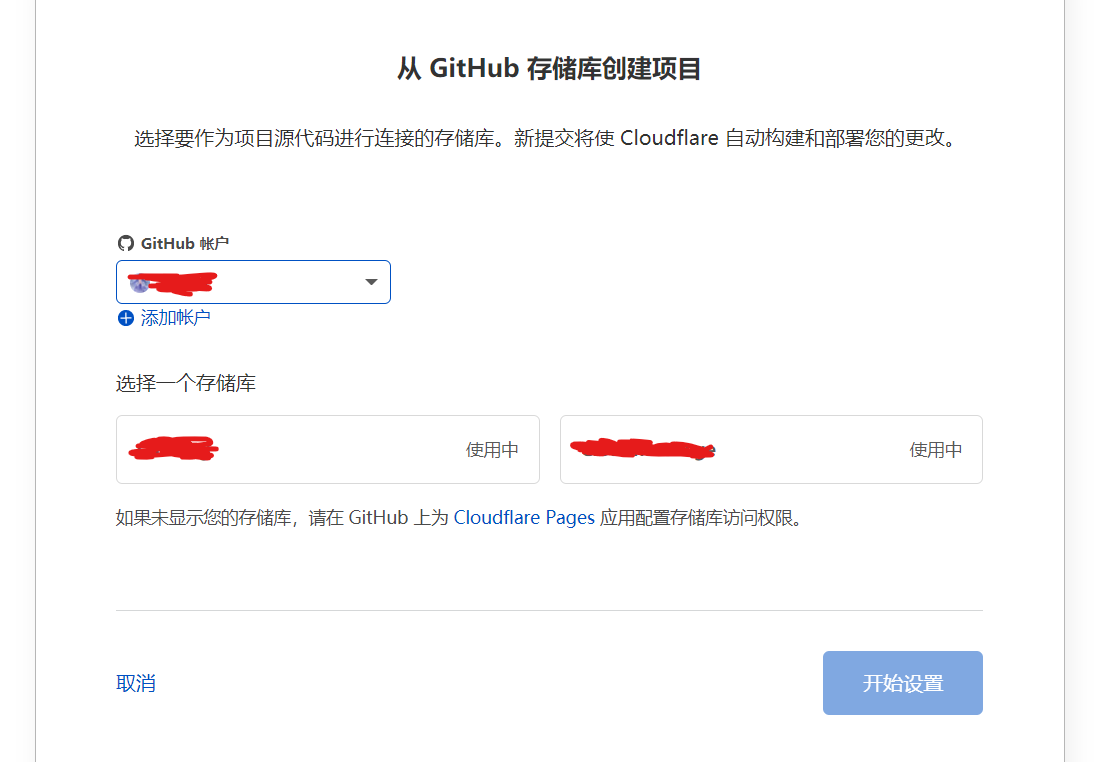Select the second repository card on the right
1102x762 pixels.
770,450
